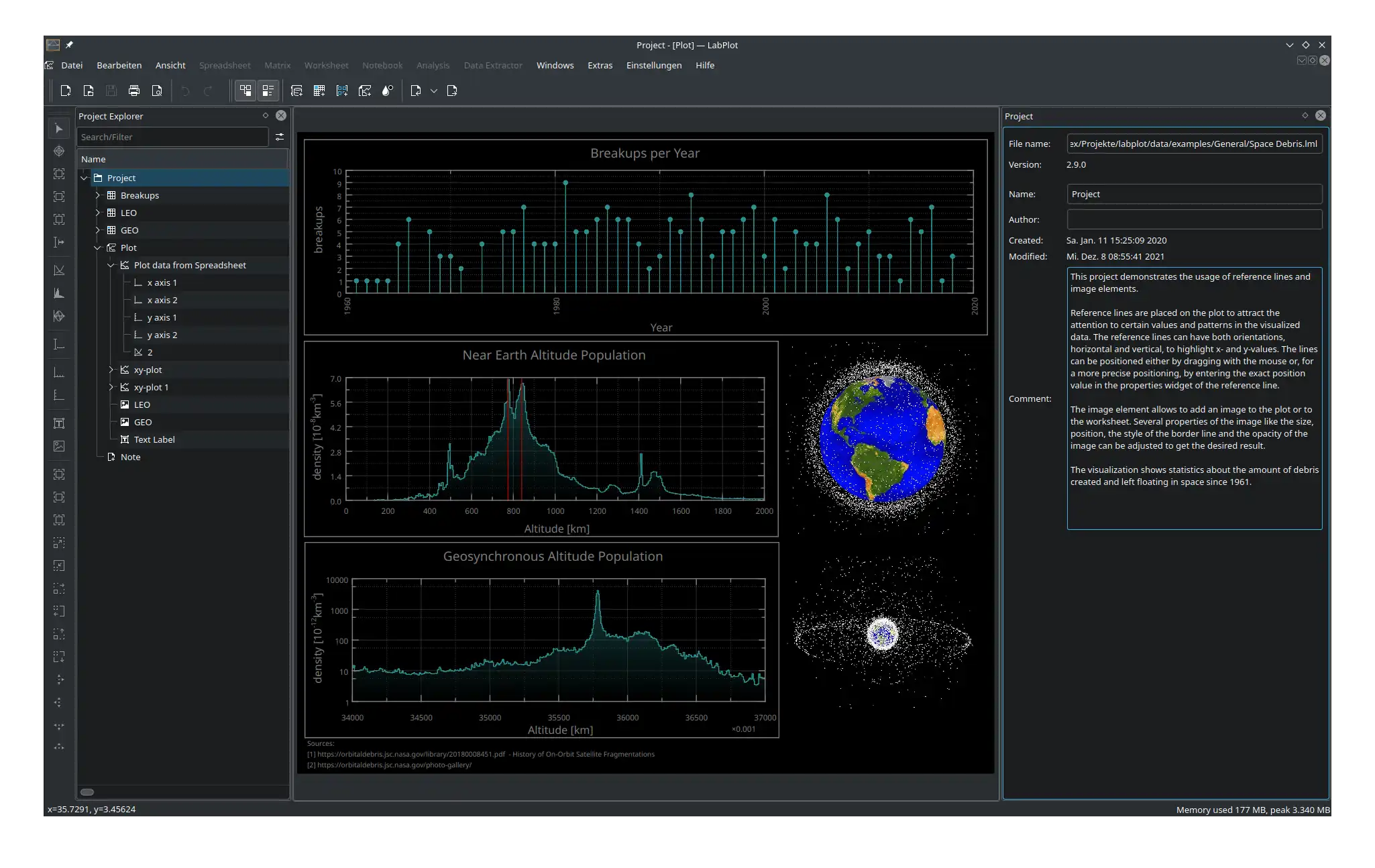Open Einstellungen menu
Screen dimensions: 1375x868
tap(654, 65)
